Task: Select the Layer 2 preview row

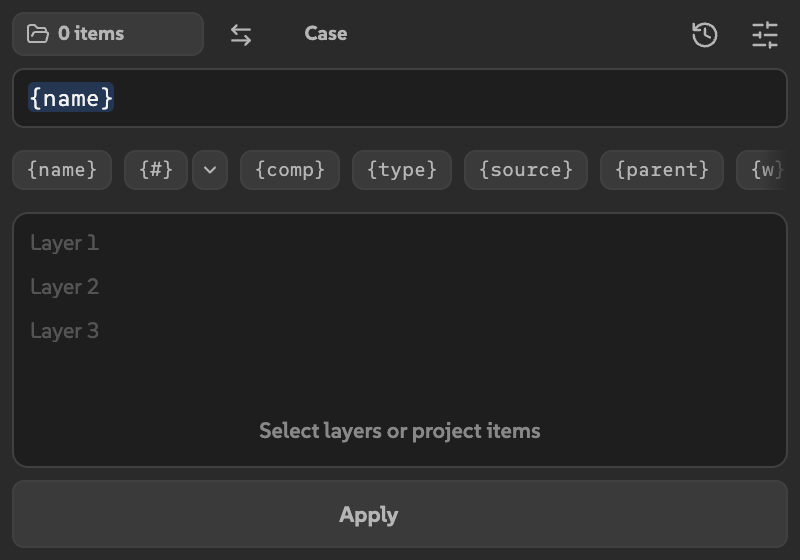Action: [64, 287]
